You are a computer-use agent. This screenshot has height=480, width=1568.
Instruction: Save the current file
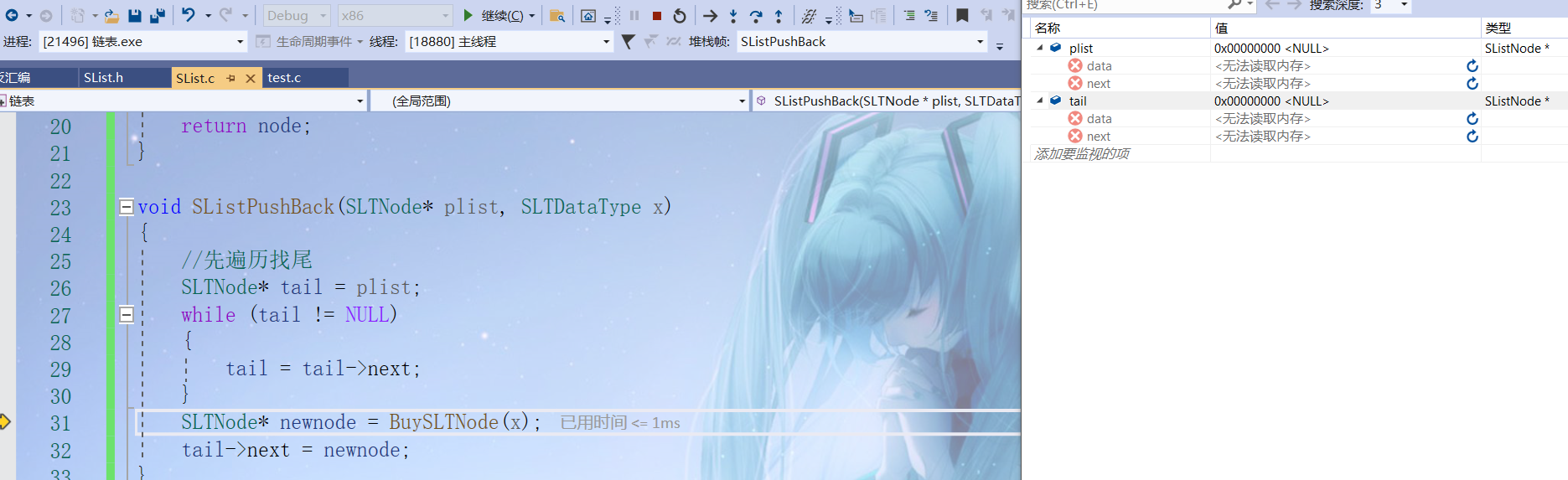[134, 15]
